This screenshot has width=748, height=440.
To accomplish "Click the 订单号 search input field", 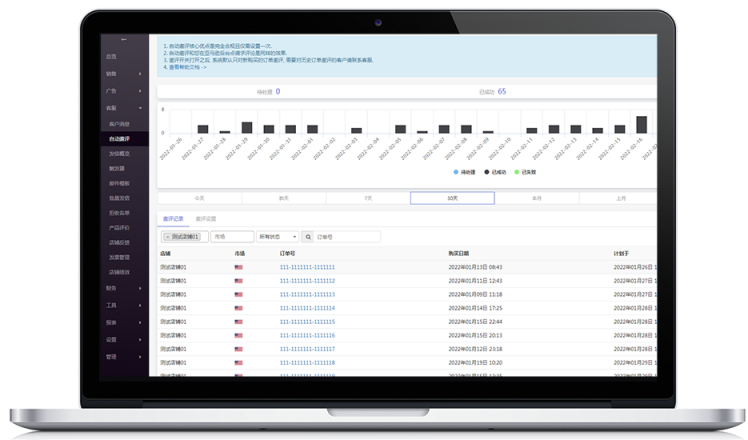I will point(346,237).
